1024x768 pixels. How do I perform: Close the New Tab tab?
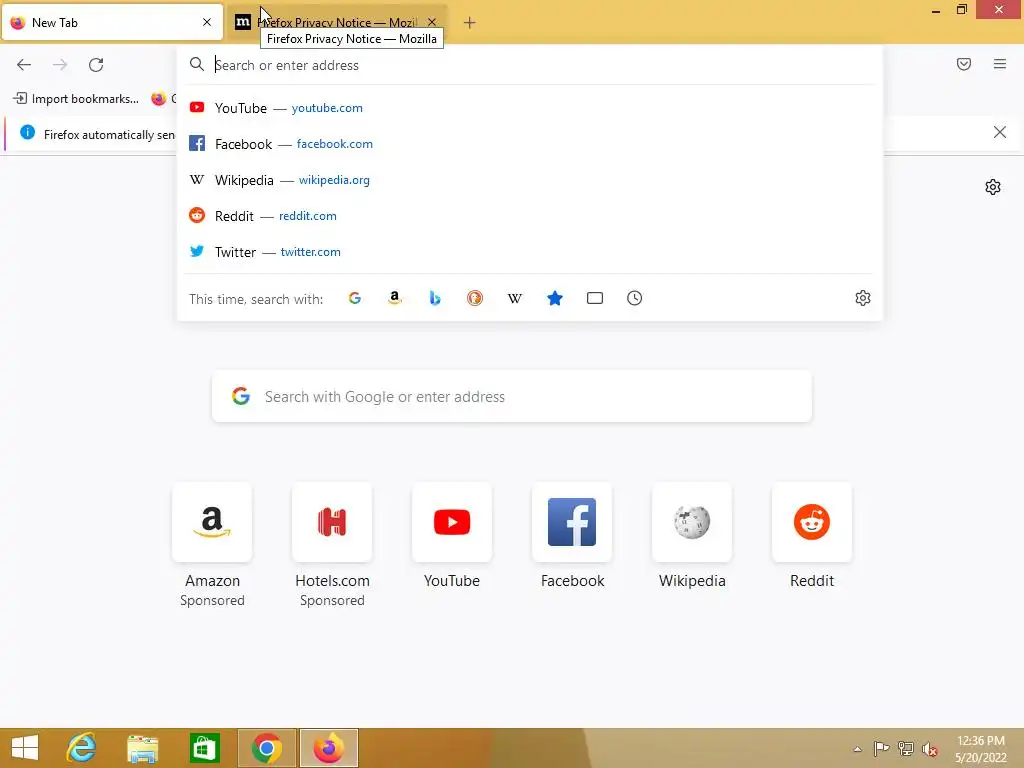point(207,22)
